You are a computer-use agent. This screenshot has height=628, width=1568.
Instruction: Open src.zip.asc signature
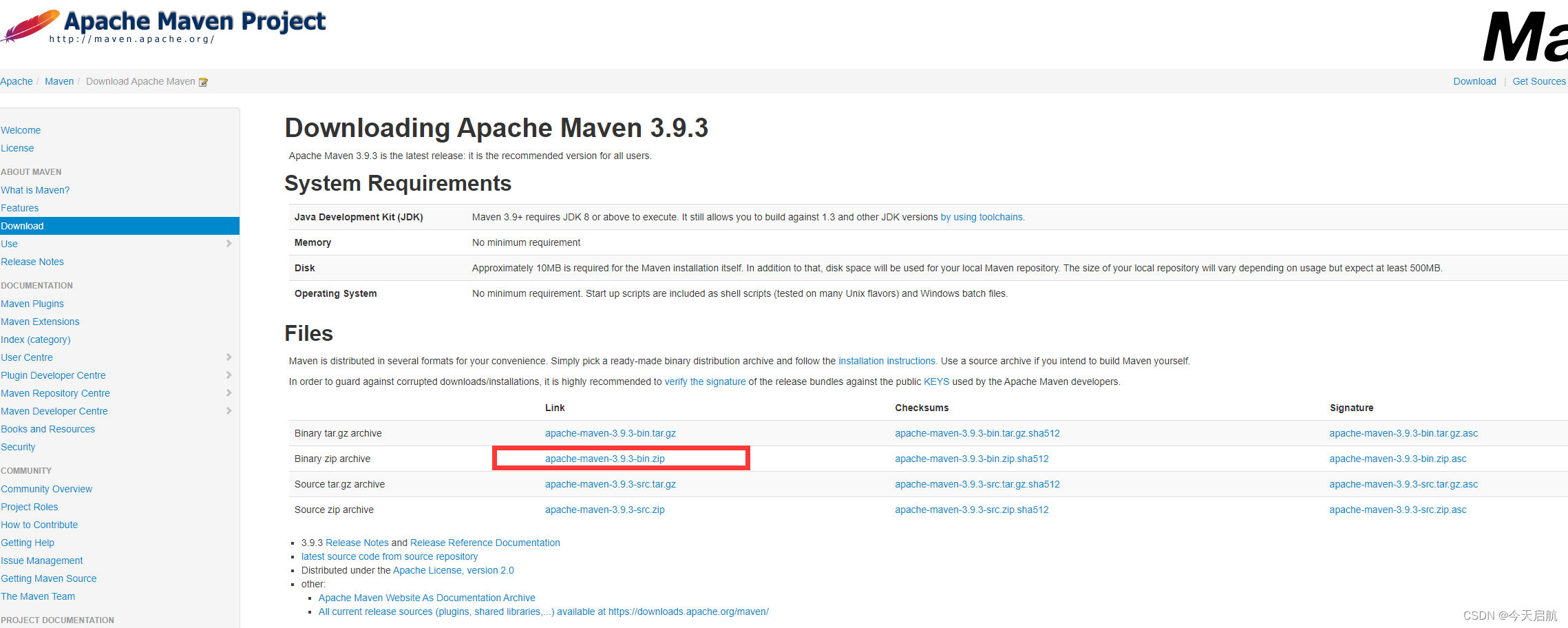pyautogui.click(x=1398, y=510)
